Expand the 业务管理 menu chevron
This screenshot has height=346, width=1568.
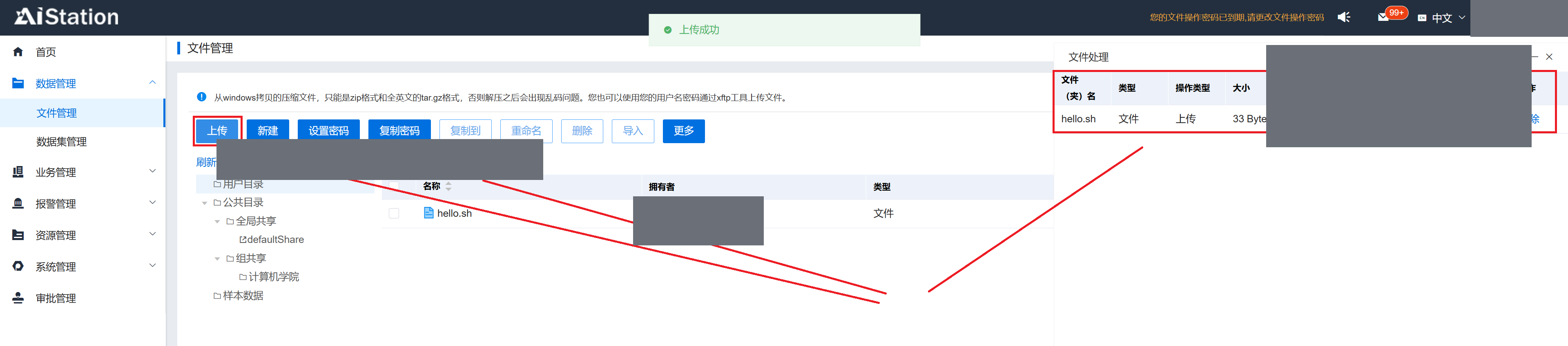[x=153, y=171]
